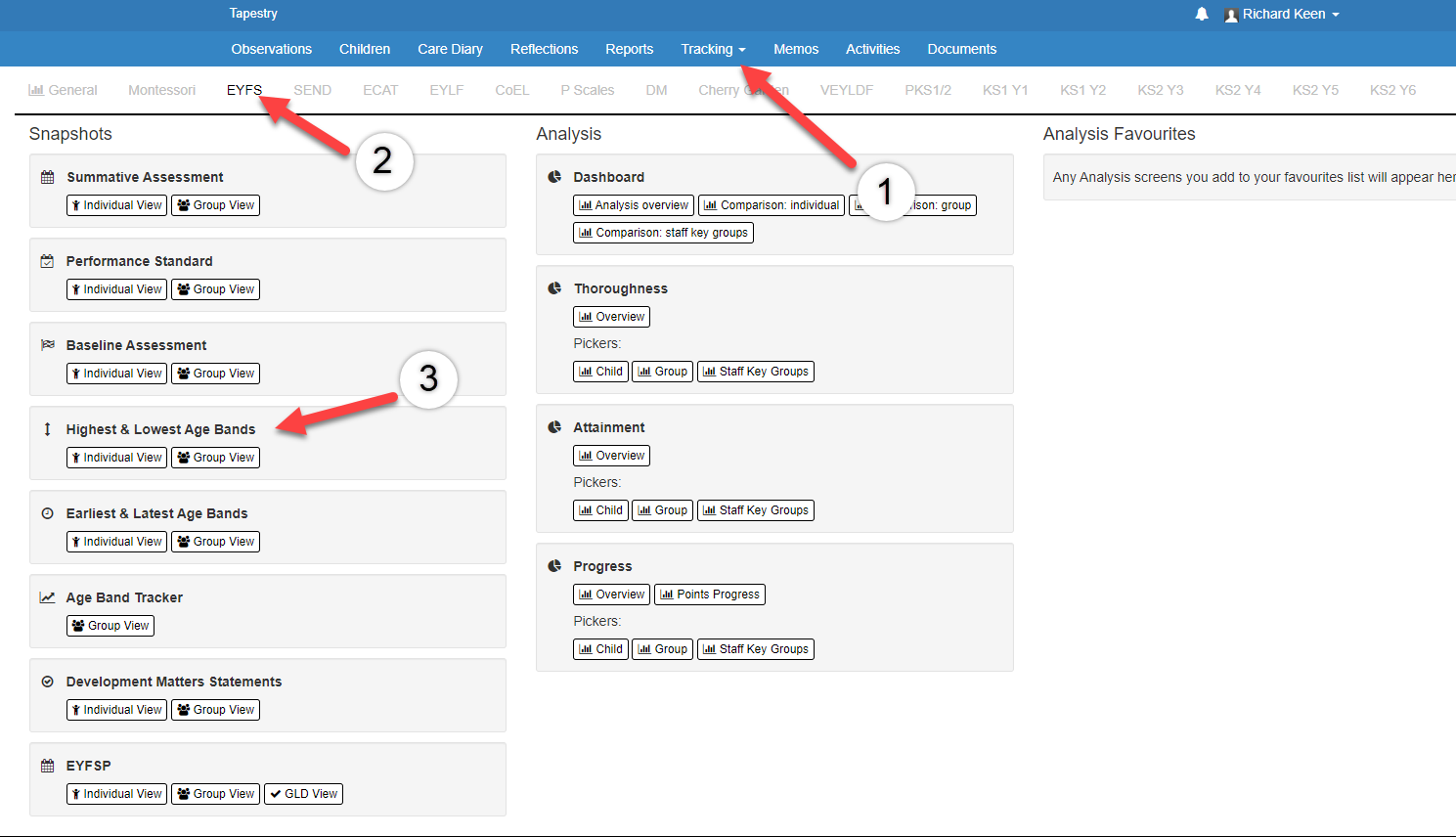The image size is (1456, 837).
Task: Click the Summative Assessment calendar icon
Action: pyautogui.click(x=47, y=177)
